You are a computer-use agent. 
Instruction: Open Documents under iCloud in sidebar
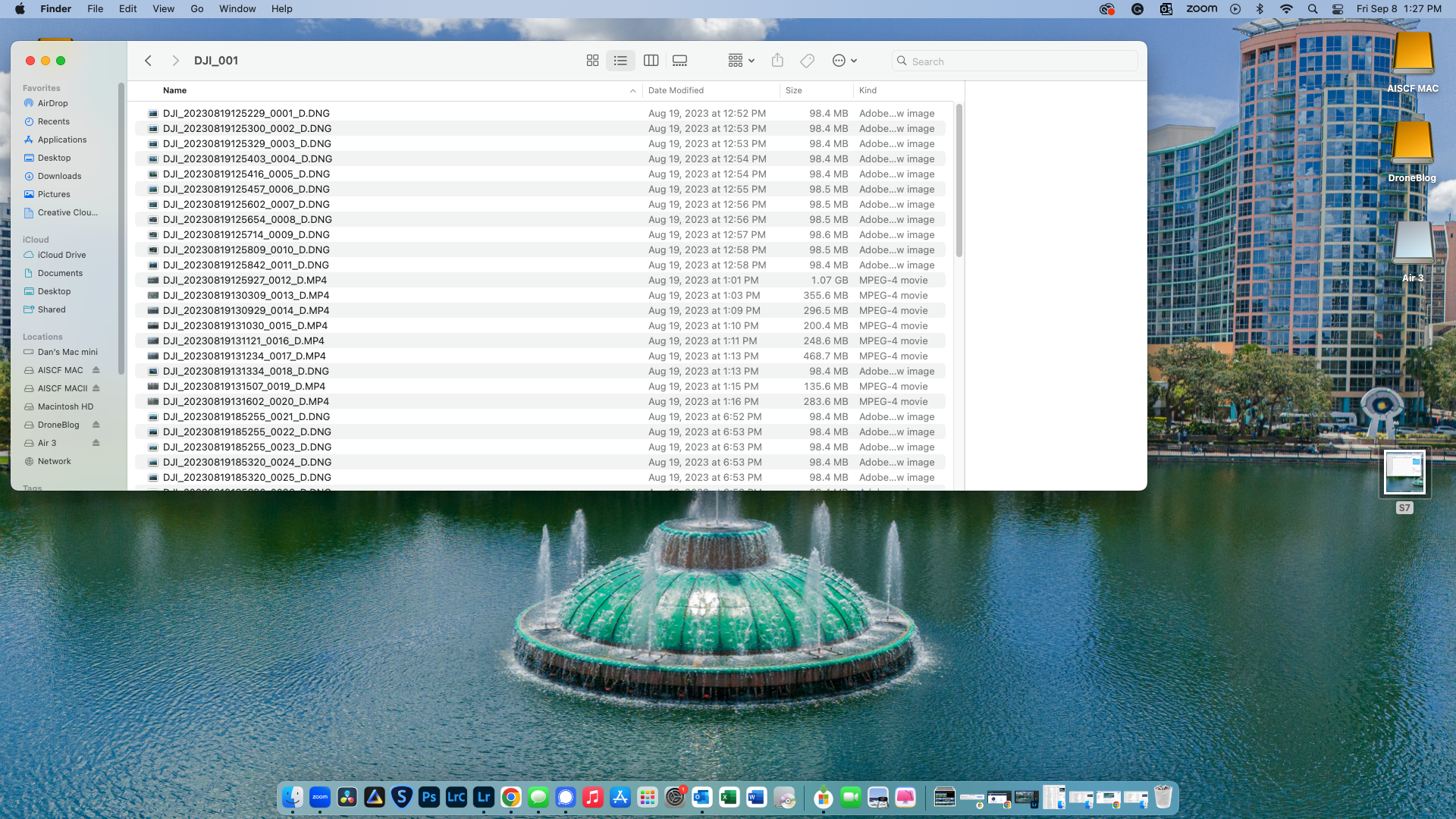60,273
